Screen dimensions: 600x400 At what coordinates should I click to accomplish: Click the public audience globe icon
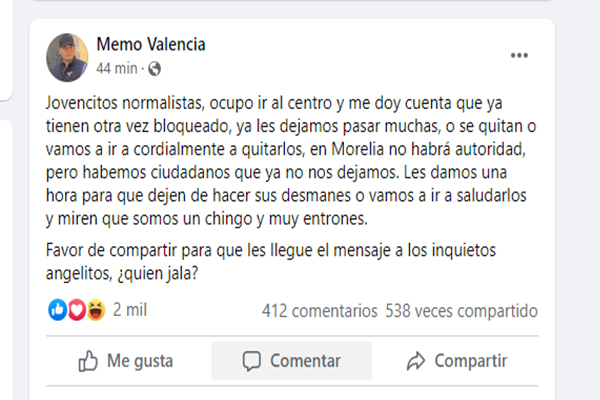154,69
